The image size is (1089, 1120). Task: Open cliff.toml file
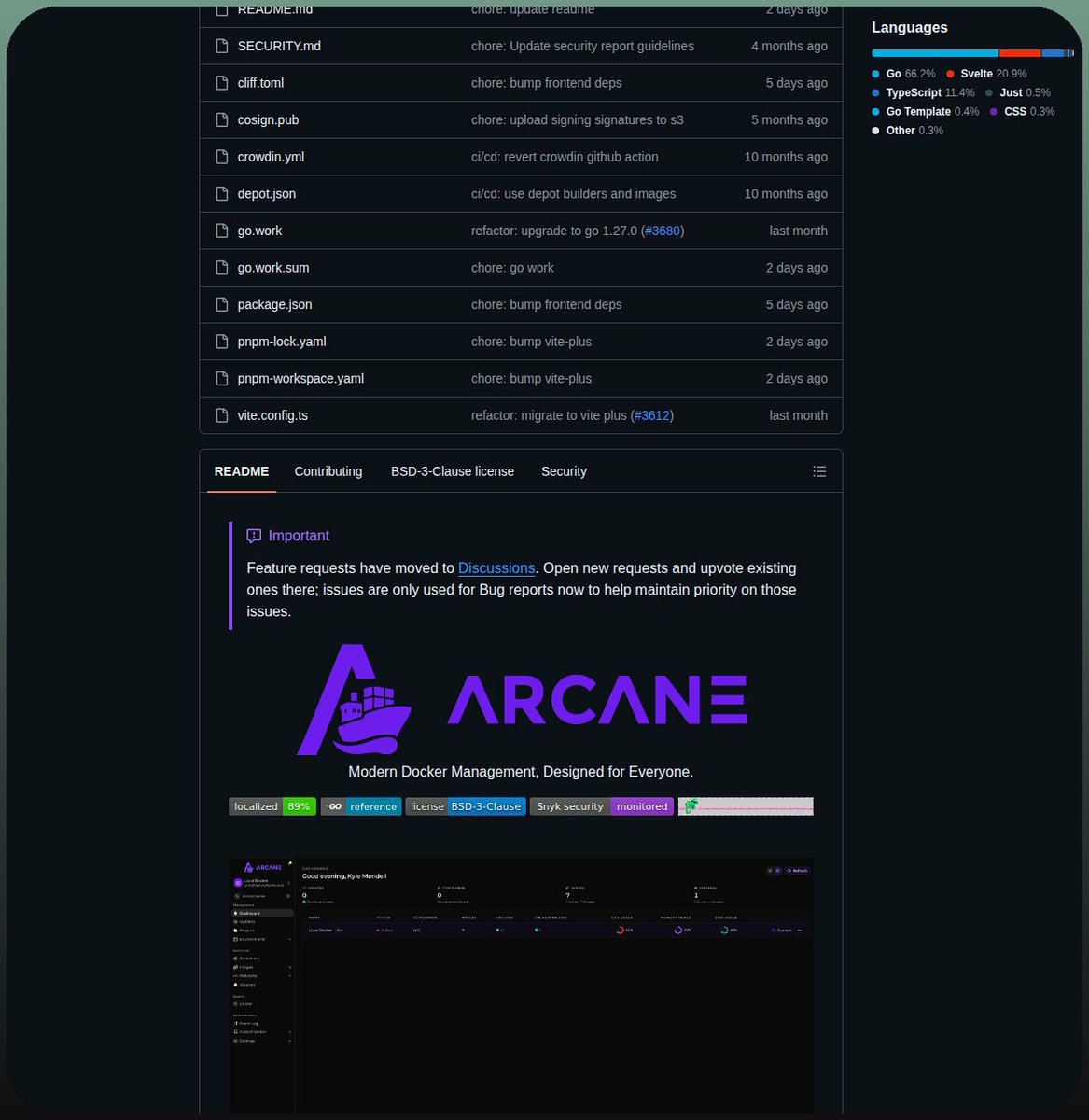click(260, 83)
